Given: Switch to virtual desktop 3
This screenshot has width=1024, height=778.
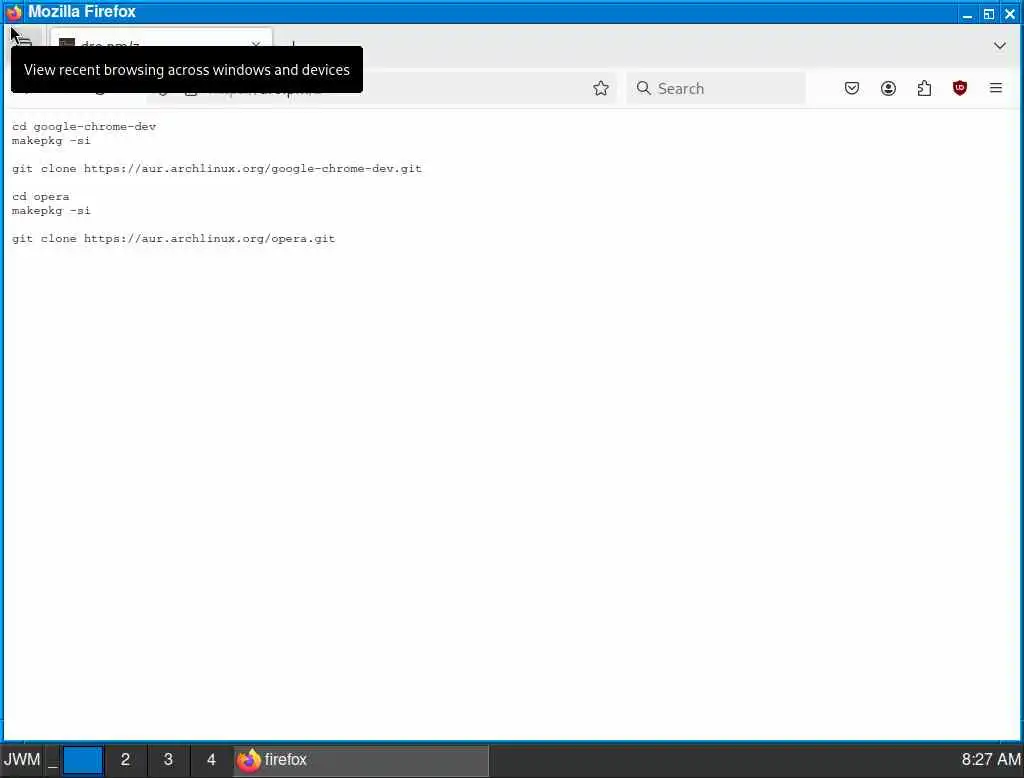Looking at the screenshot, I should (x=168, y=760).
